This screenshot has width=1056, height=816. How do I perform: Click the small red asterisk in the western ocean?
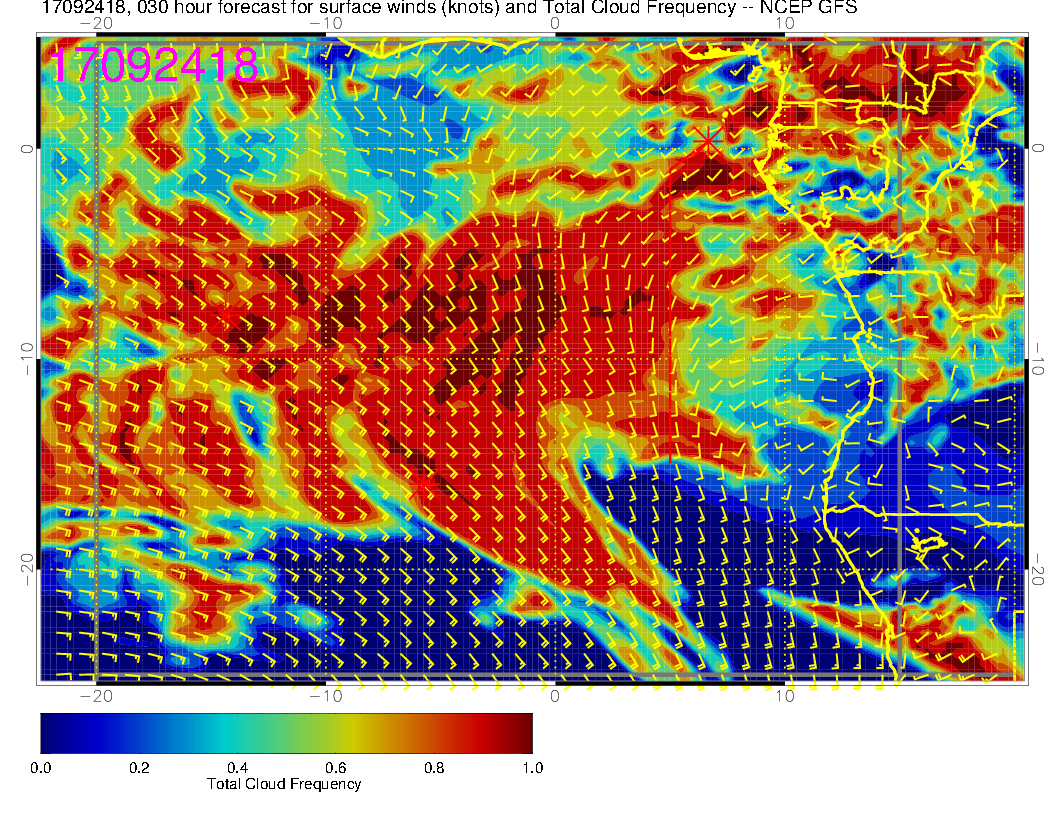point(228,315)
